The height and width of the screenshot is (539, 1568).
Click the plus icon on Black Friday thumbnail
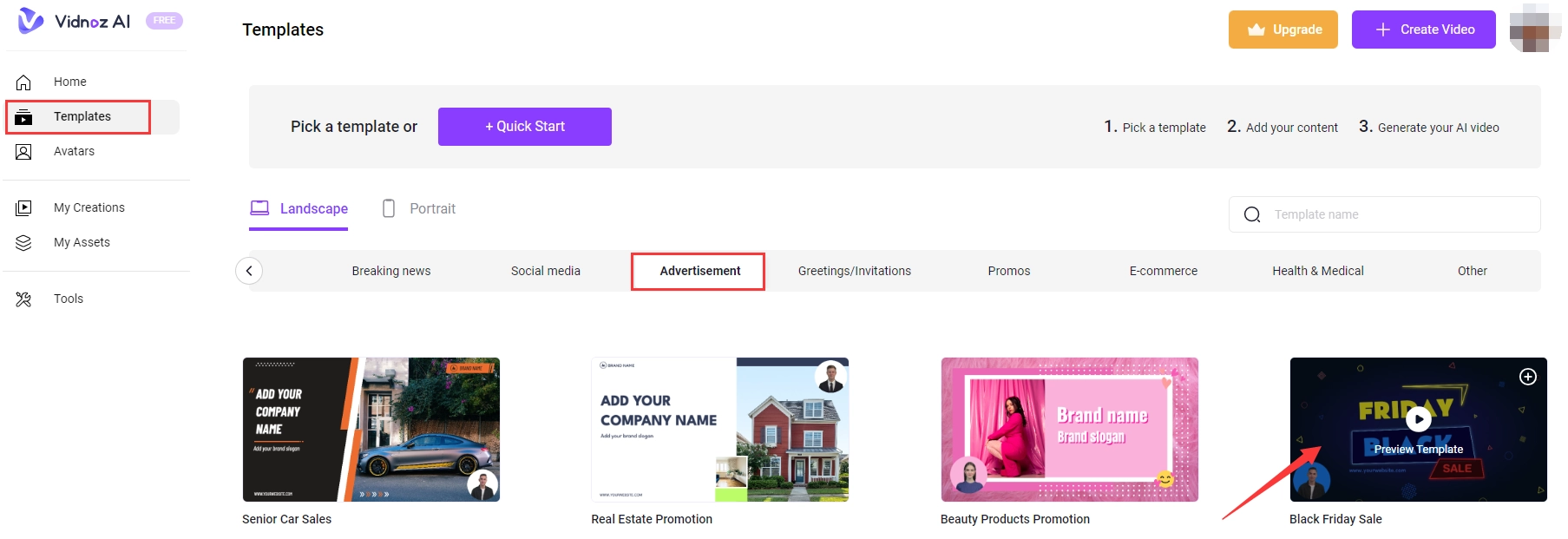coord(1528,377)
